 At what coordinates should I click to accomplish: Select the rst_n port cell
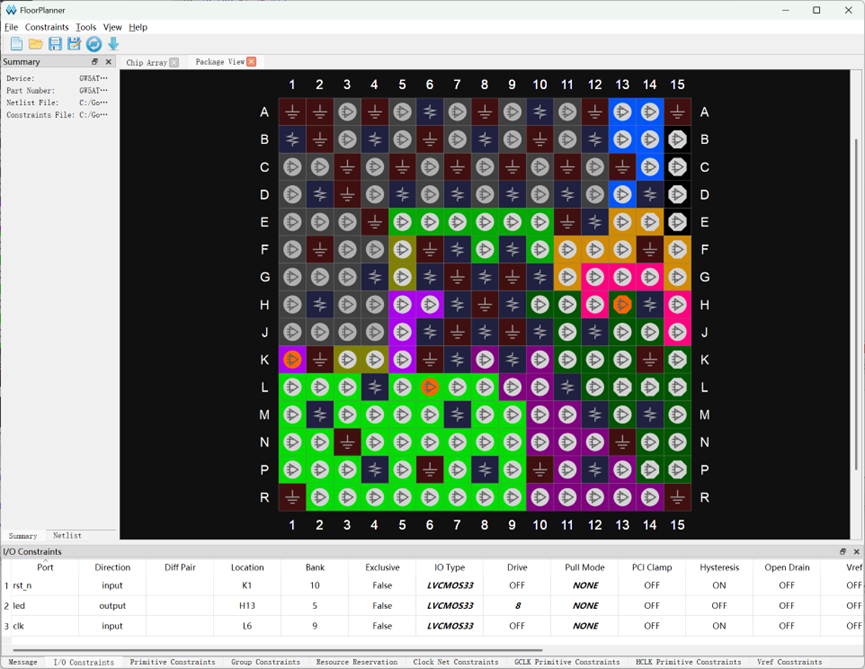(45, 586)
